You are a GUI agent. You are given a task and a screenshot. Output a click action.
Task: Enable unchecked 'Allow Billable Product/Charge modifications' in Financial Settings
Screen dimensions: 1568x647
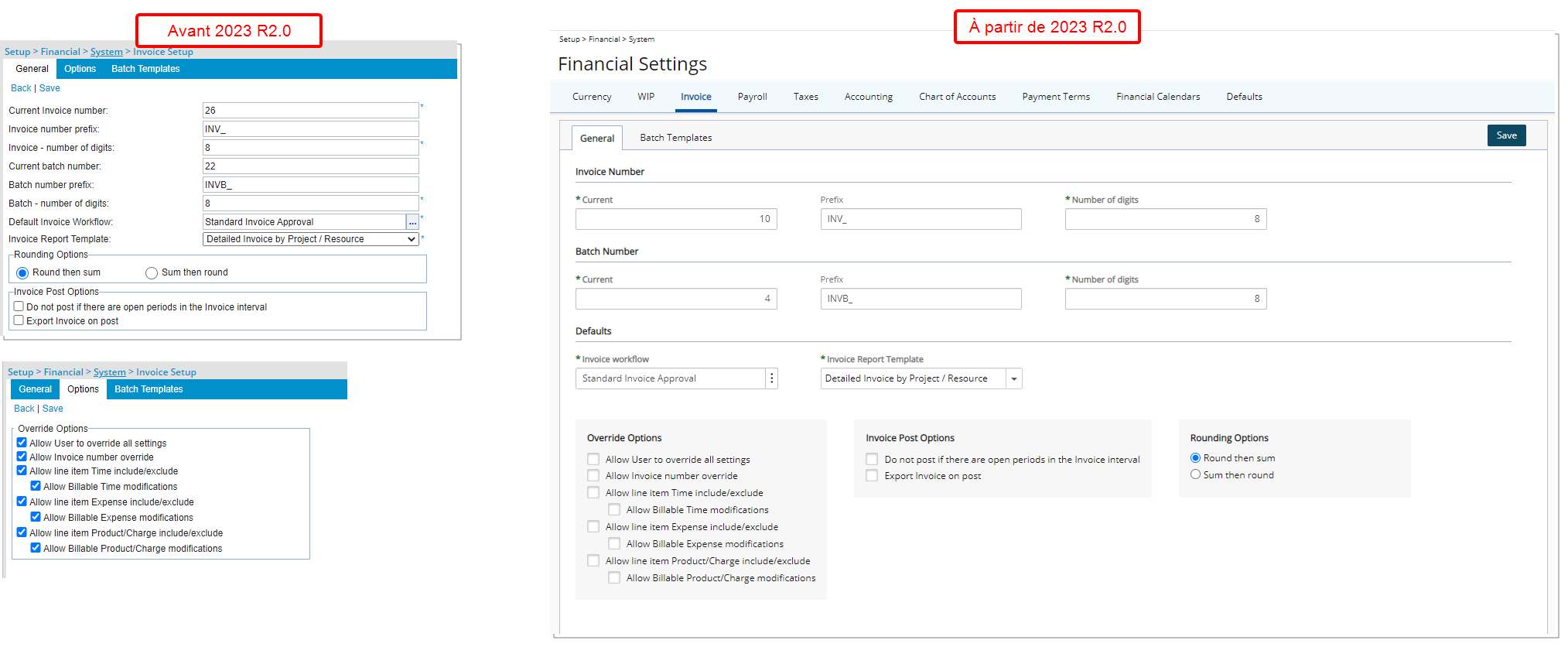point(614,577)
